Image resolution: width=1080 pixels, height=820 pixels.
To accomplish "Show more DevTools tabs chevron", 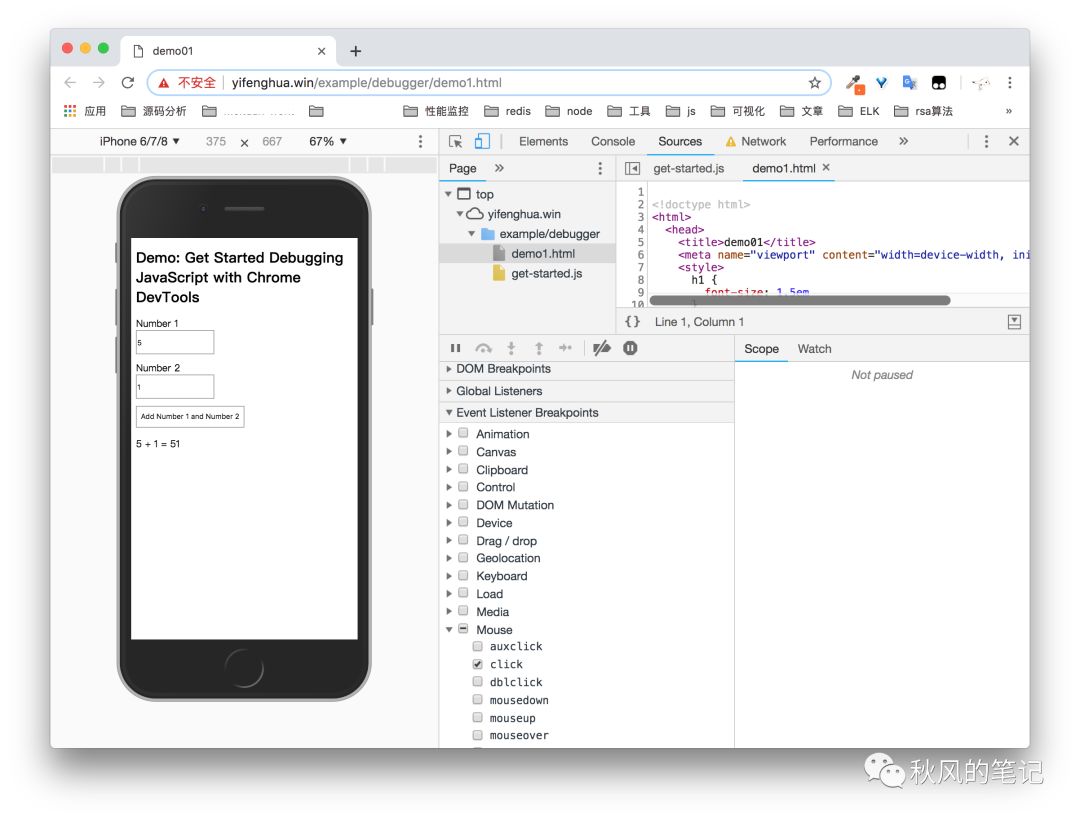I will coord(903,141).
